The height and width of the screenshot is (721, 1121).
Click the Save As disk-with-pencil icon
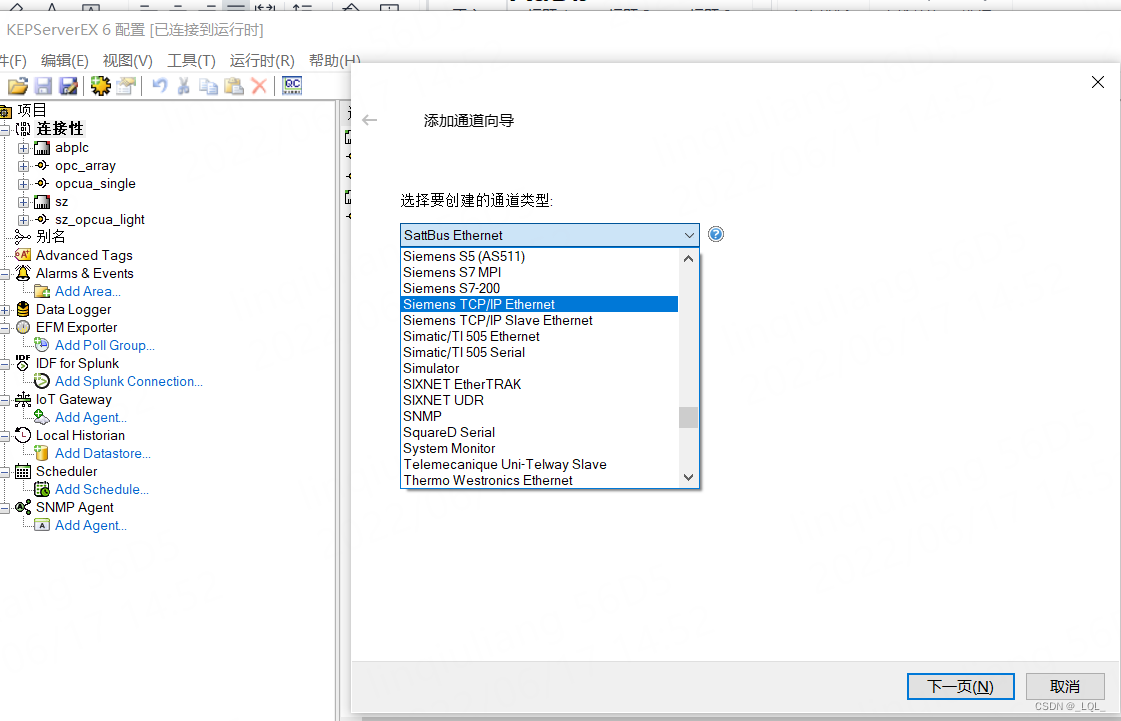coord(68,87)
